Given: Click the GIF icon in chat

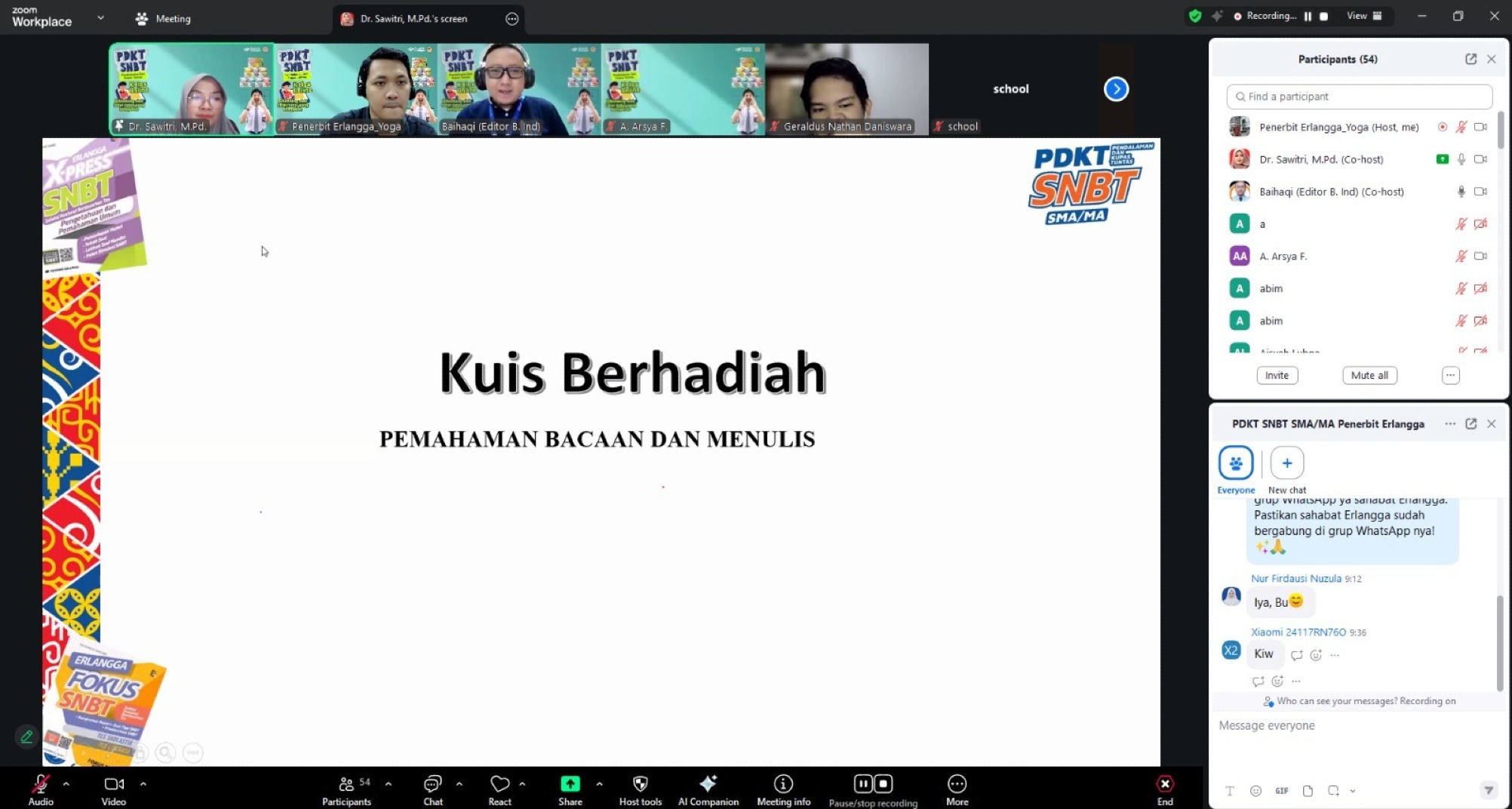Looking at the screenshot, I should click(x=1281, y=791).
